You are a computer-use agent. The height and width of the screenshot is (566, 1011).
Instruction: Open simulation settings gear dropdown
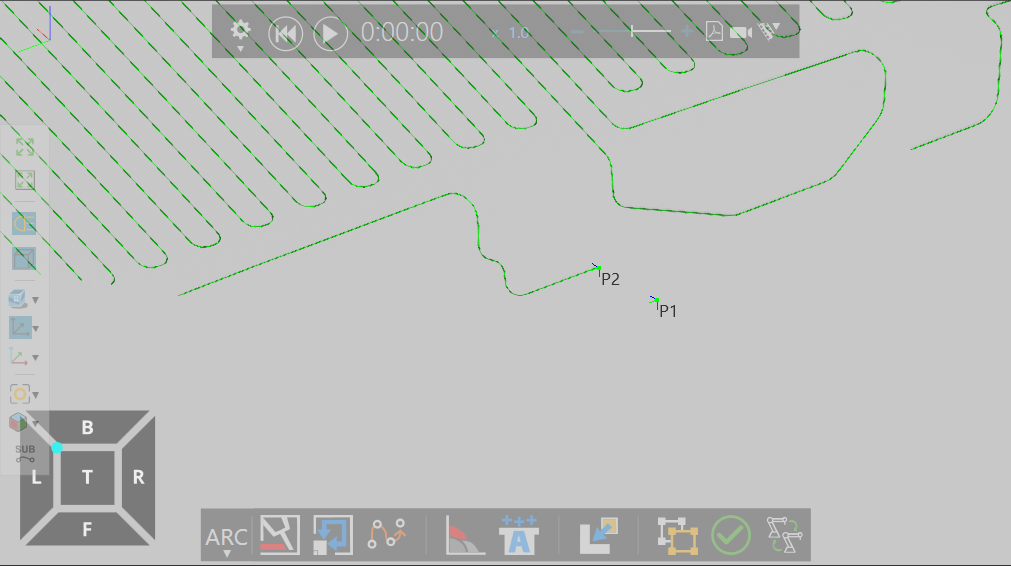(x=240, y=34)
